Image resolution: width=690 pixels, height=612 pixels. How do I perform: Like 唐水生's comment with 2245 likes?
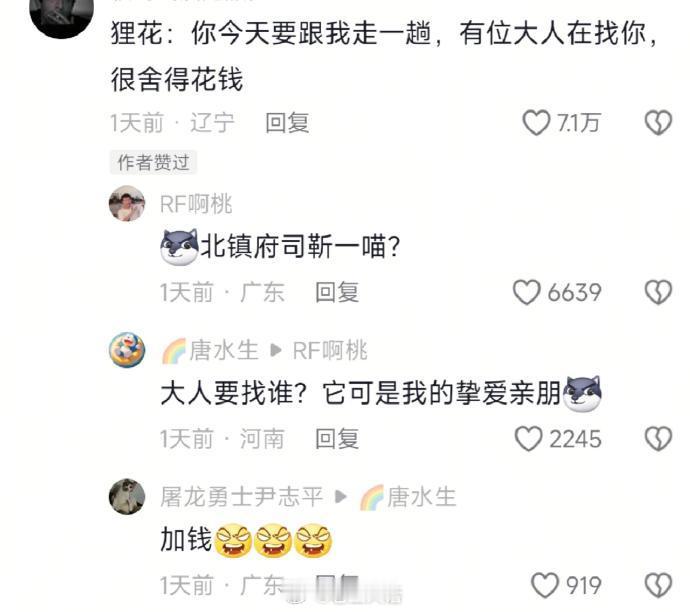528,439
